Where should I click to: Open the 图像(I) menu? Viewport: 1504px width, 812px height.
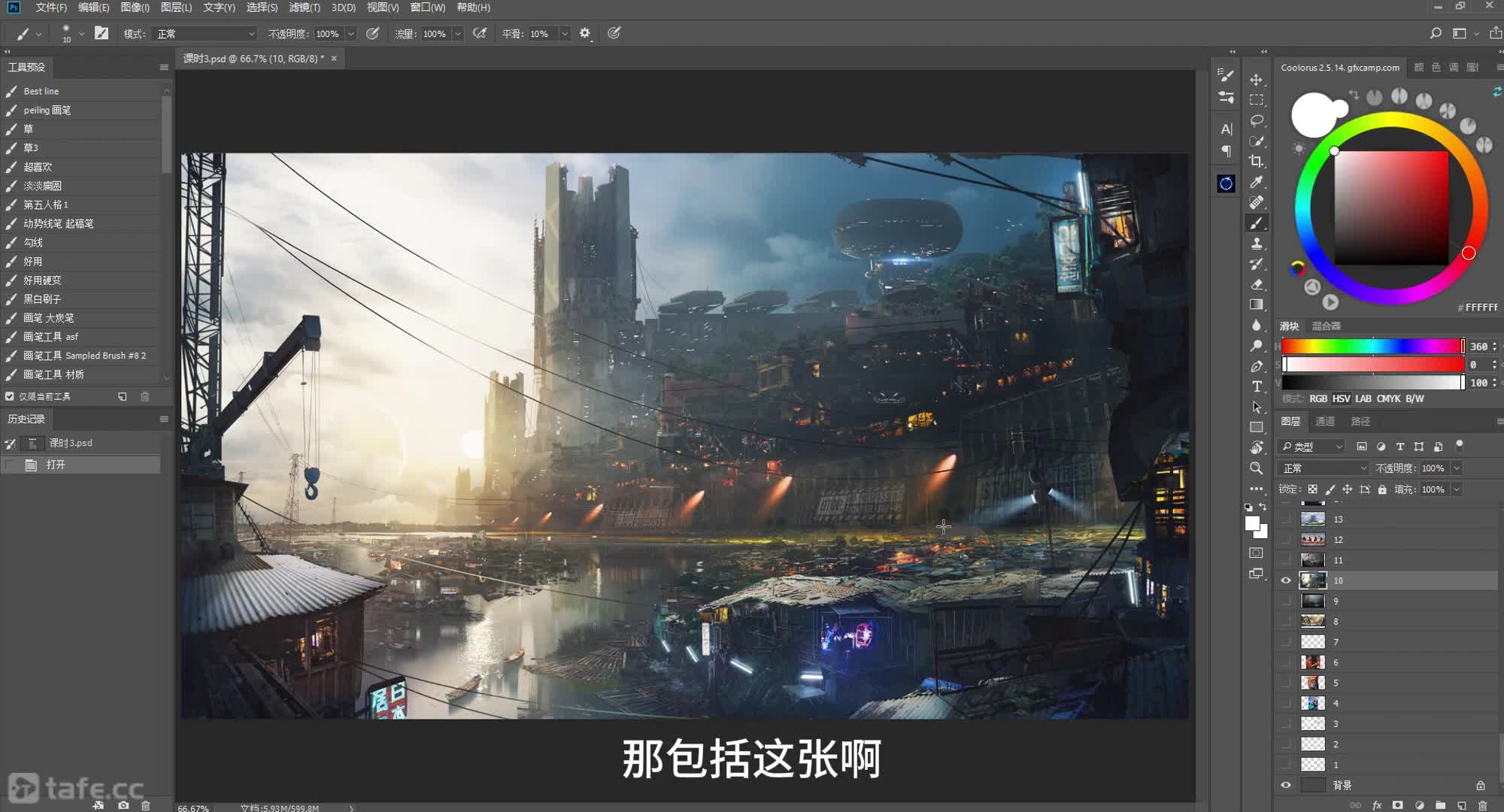point(135,8)
